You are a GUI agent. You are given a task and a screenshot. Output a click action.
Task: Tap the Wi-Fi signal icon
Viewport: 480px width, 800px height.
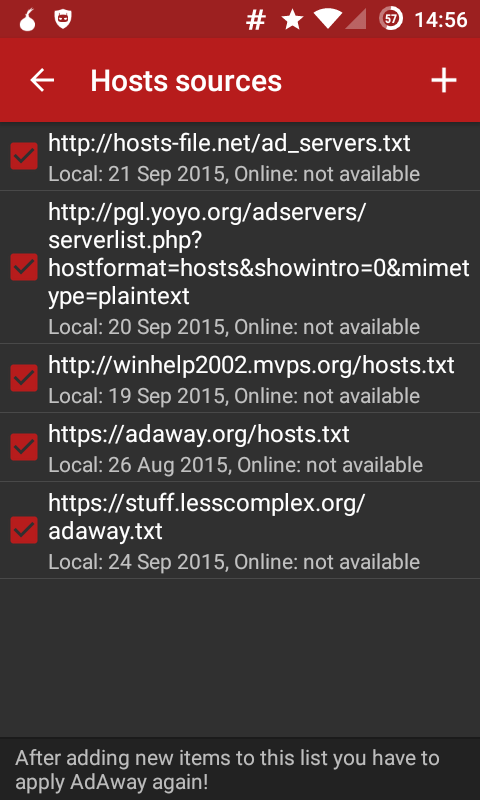(x=327, y=19)
